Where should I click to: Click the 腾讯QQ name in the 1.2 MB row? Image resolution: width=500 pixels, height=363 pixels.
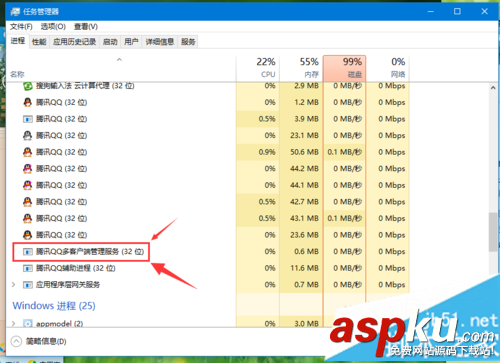point(61,102)
